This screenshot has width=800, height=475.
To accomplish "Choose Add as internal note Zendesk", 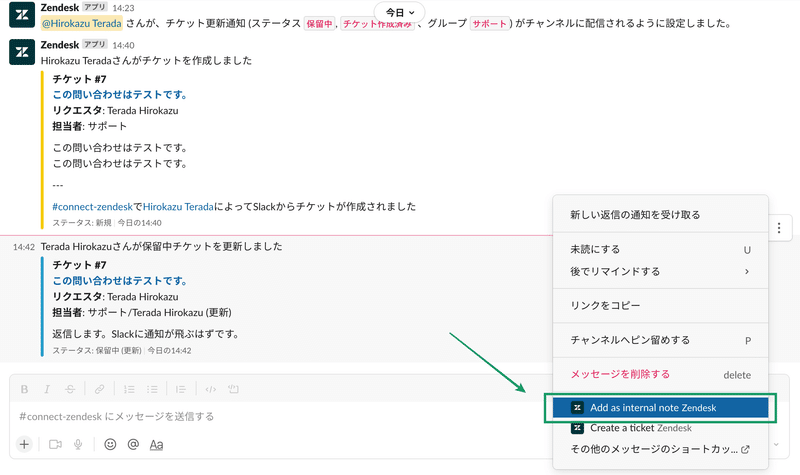I will (661, 408).
